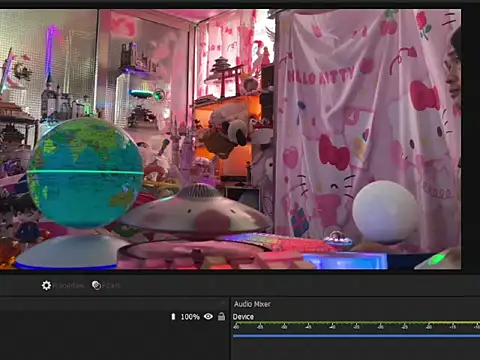480x360 pixels.
Task: Click the empty area below Audio Mixer meter
Action: [x=356, y=349]
